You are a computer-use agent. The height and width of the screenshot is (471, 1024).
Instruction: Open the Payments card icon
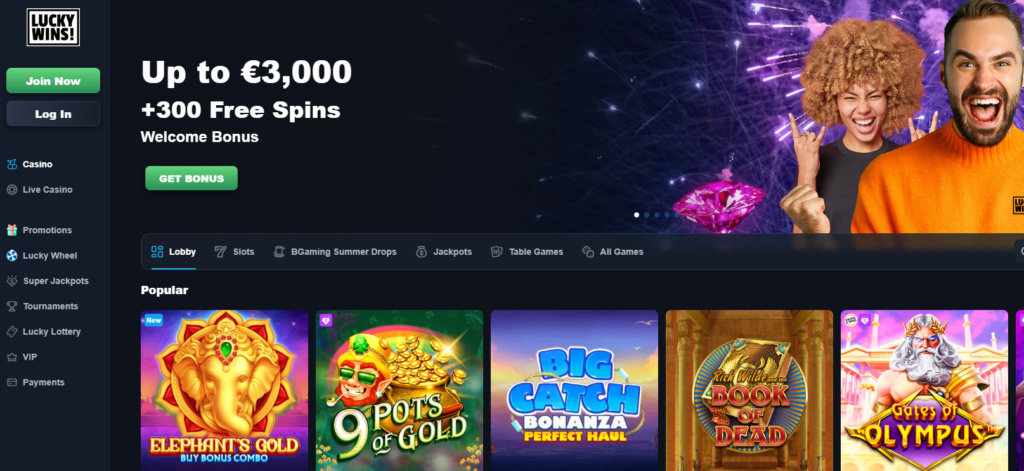[x=12, y=383]
